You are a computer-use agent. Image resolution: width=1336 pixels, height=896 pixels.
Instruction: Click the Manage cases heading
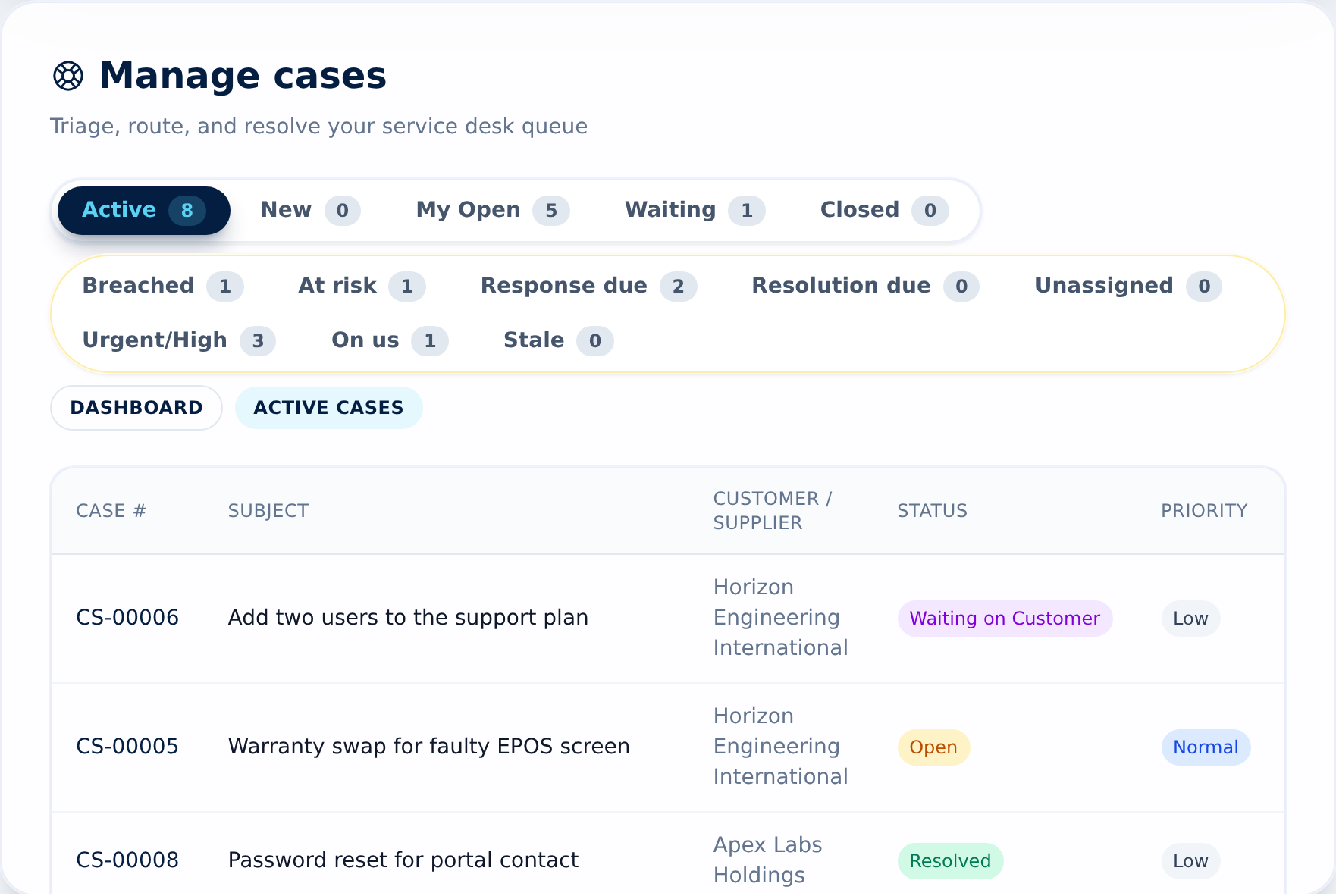click(243, 76)
